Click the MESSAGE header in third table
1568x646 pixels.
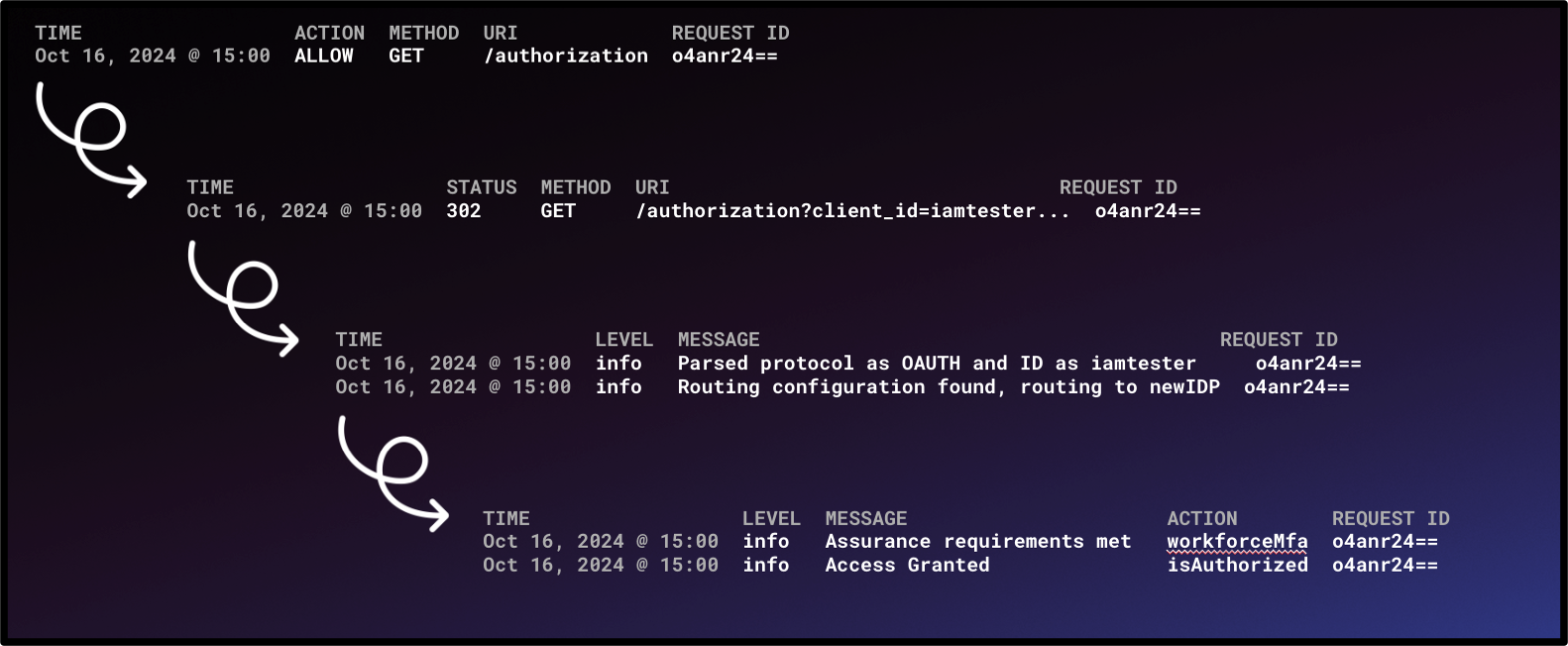pyautogui.click(x=719, y=340)
